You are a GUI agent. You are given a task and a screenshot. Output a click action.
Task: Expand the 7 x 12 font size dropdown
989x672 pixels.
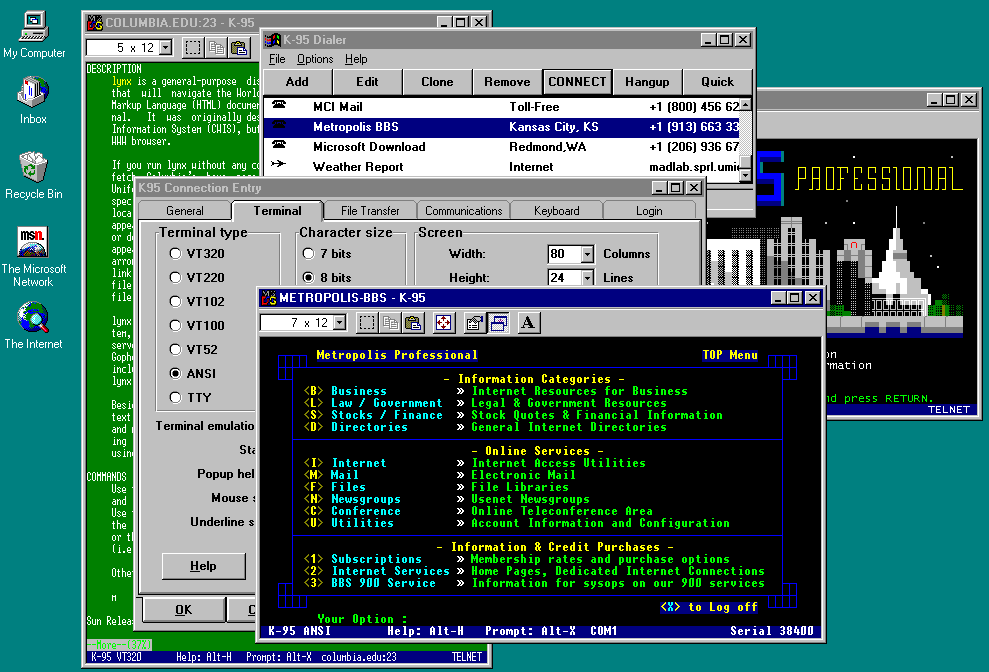click(339, 322)
